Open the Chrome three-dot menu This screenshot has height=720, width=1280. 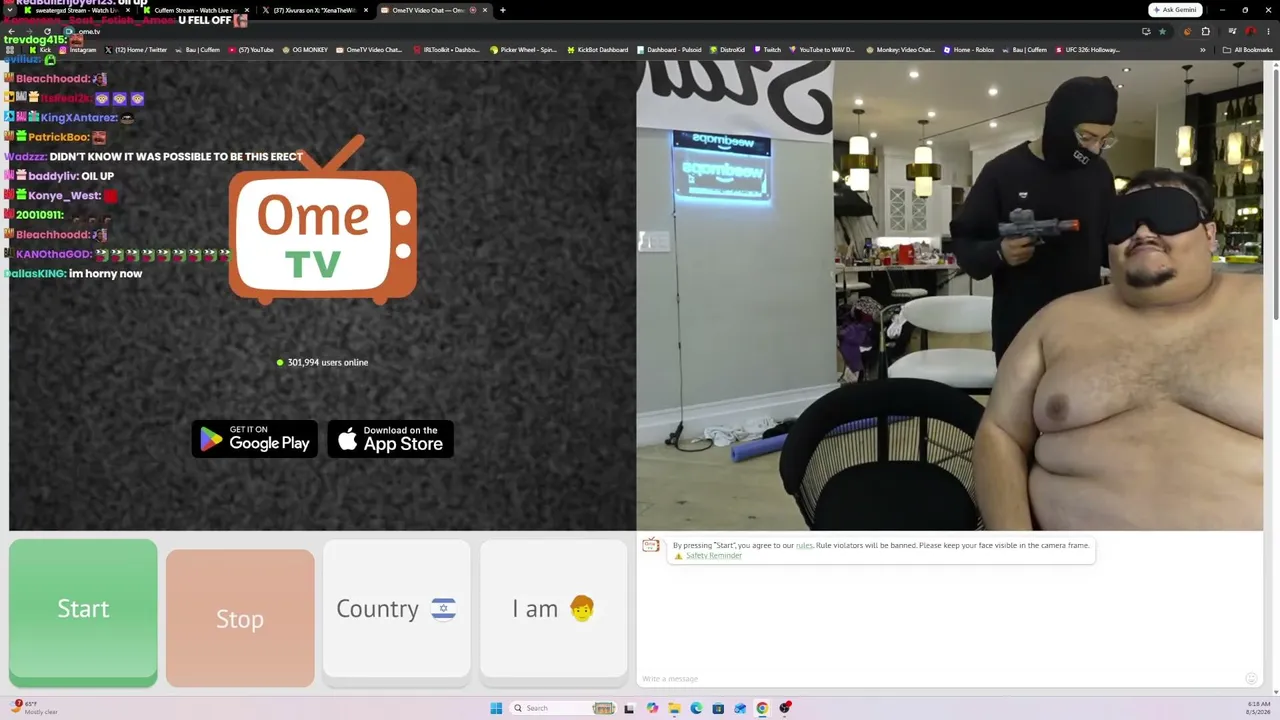click(1268, 31)
